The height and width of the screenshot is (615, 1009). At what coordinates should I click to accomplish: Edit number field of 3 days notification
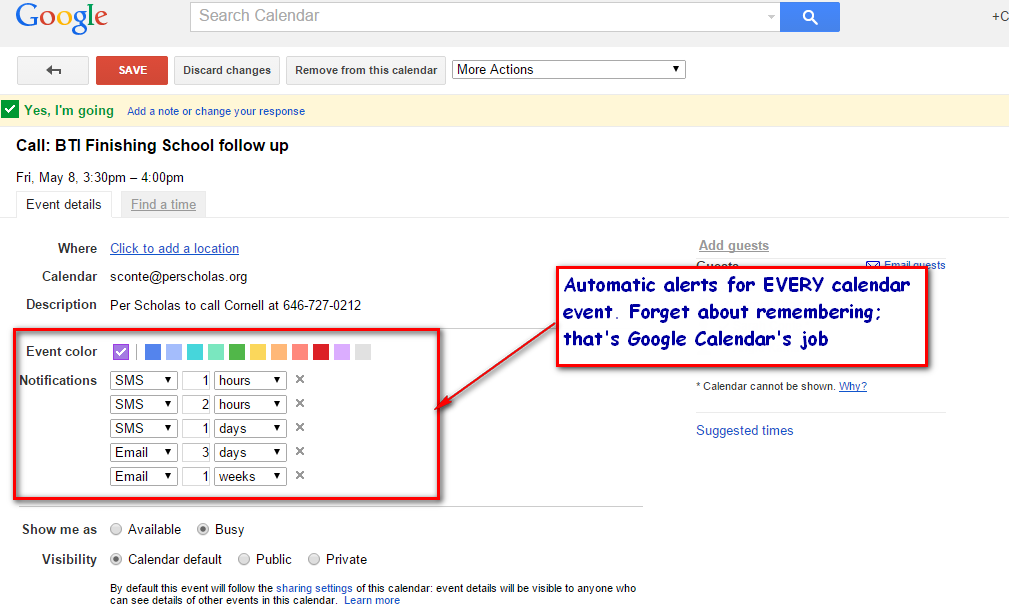[196, 452]
